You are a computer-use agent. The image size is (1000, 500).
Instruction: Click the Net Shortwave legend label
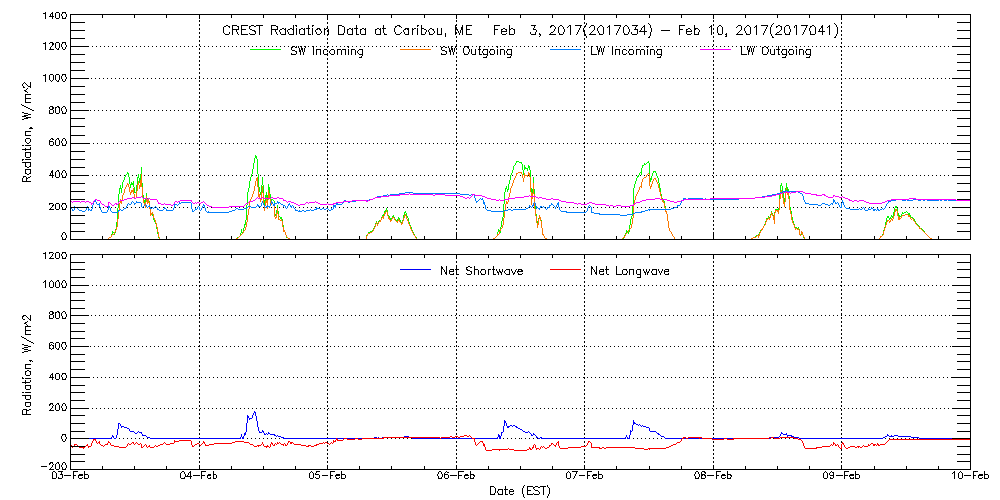pos(484,270)
